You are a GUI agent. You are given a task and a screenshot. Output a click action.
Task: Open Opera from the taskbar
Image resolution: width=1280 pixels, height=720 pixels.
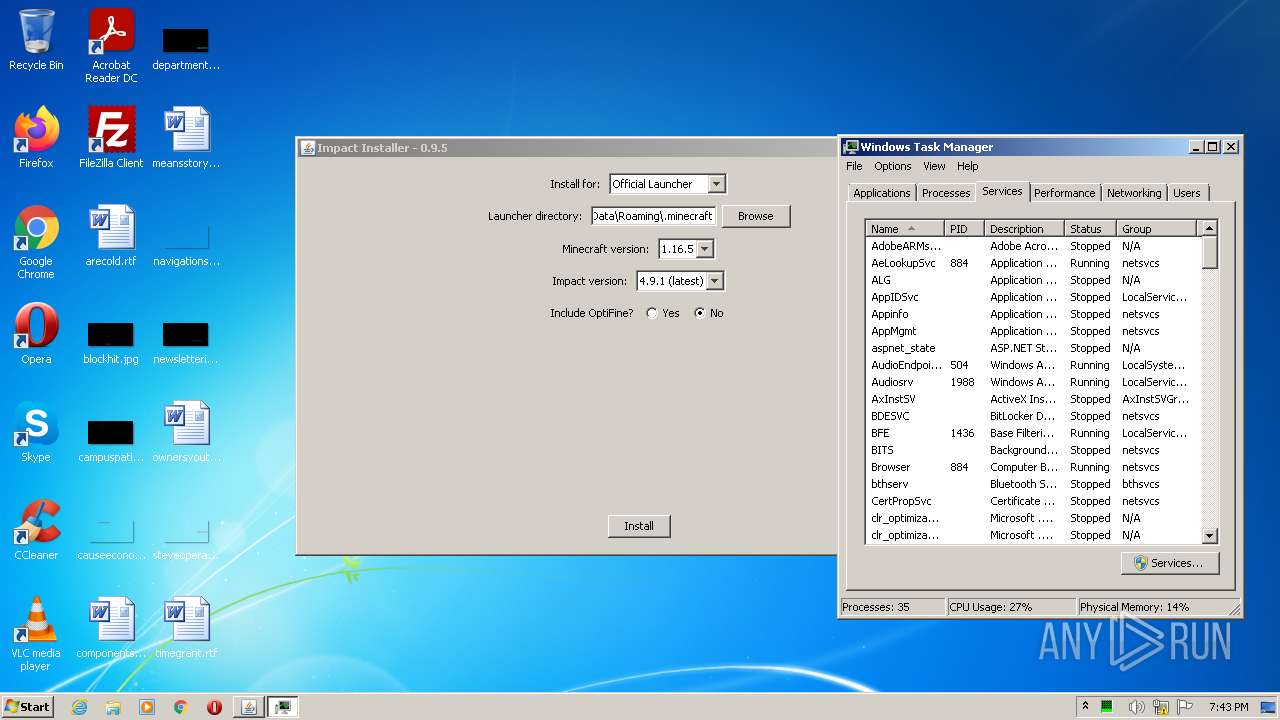[214, 707]
